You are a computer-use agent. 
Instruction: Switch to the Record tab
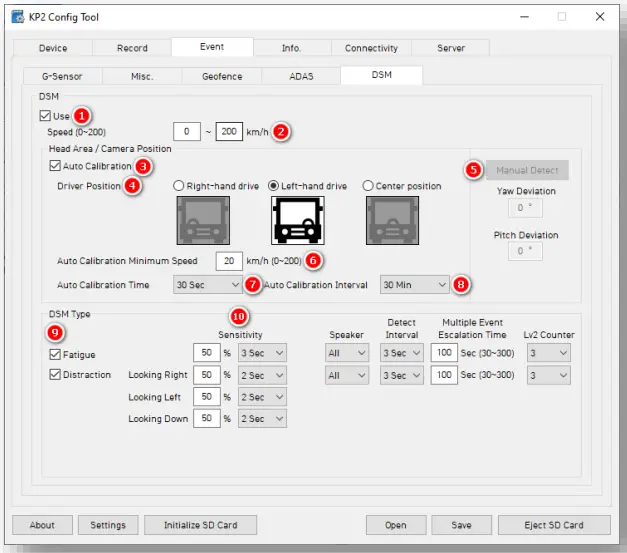(x=132, y=48)
